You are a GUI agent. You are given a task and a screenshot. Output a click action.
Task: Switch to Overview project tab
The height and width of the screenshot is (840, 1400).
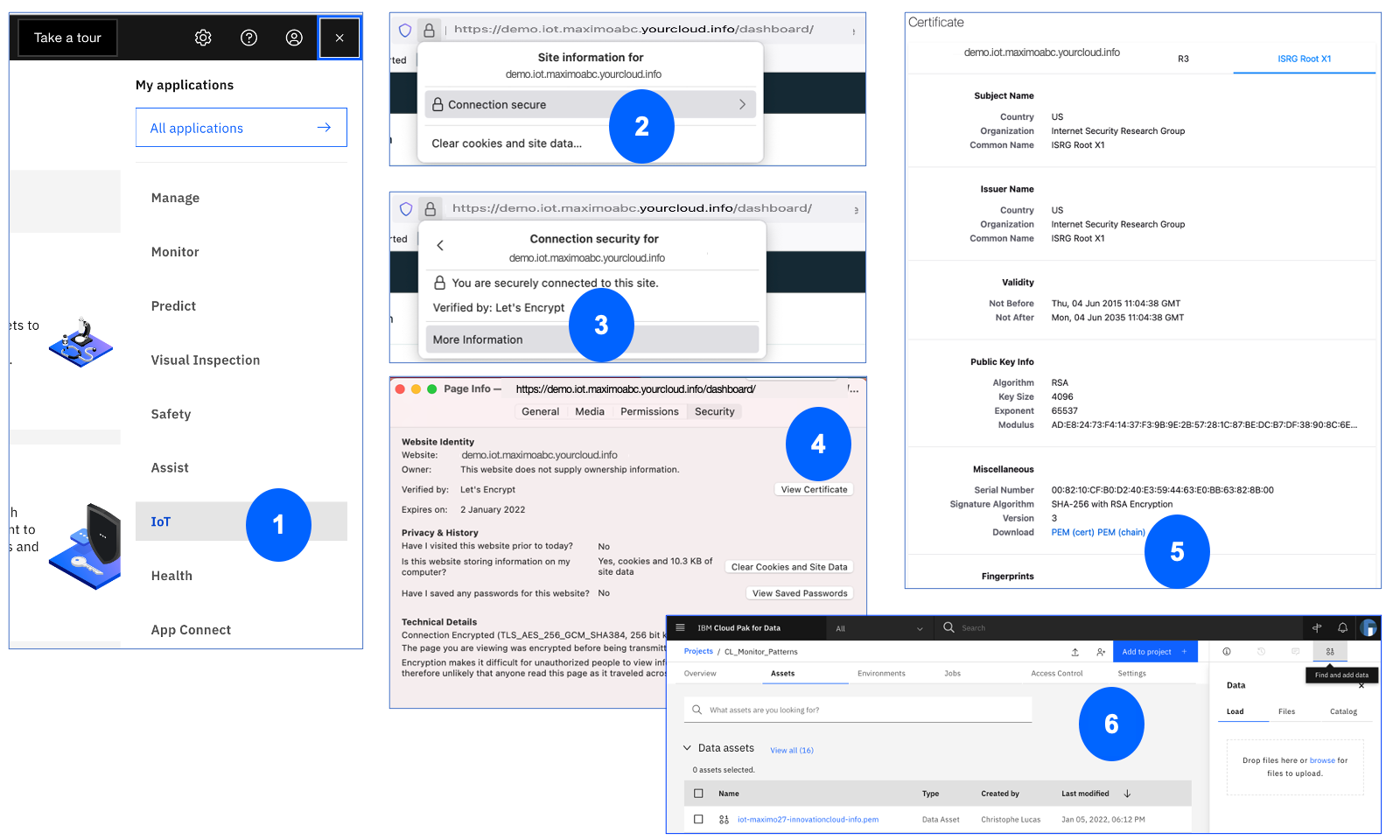click(700, 674)
